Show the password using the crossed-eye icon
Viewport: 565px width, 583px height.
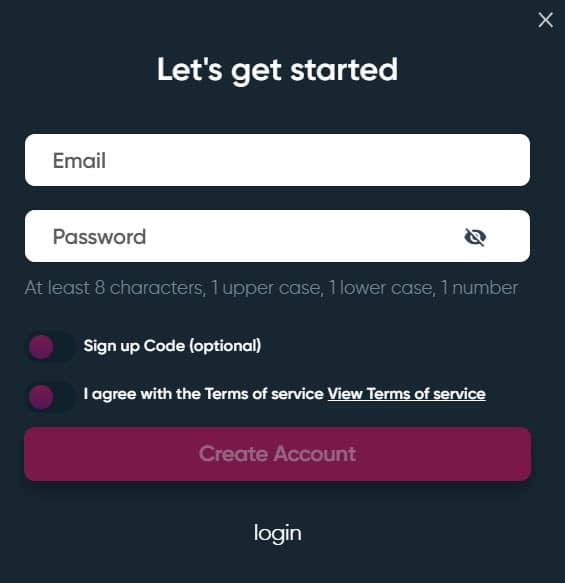point(475,237)
